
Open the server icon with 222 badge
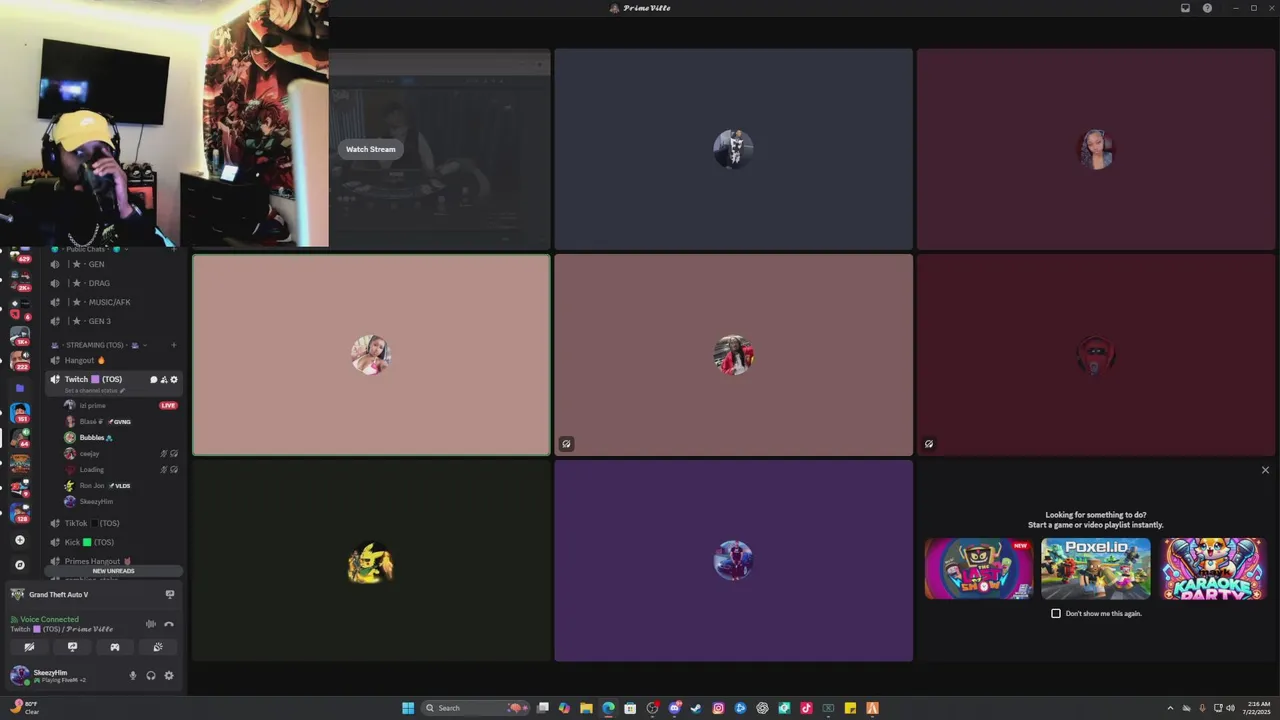pos(19,361)
